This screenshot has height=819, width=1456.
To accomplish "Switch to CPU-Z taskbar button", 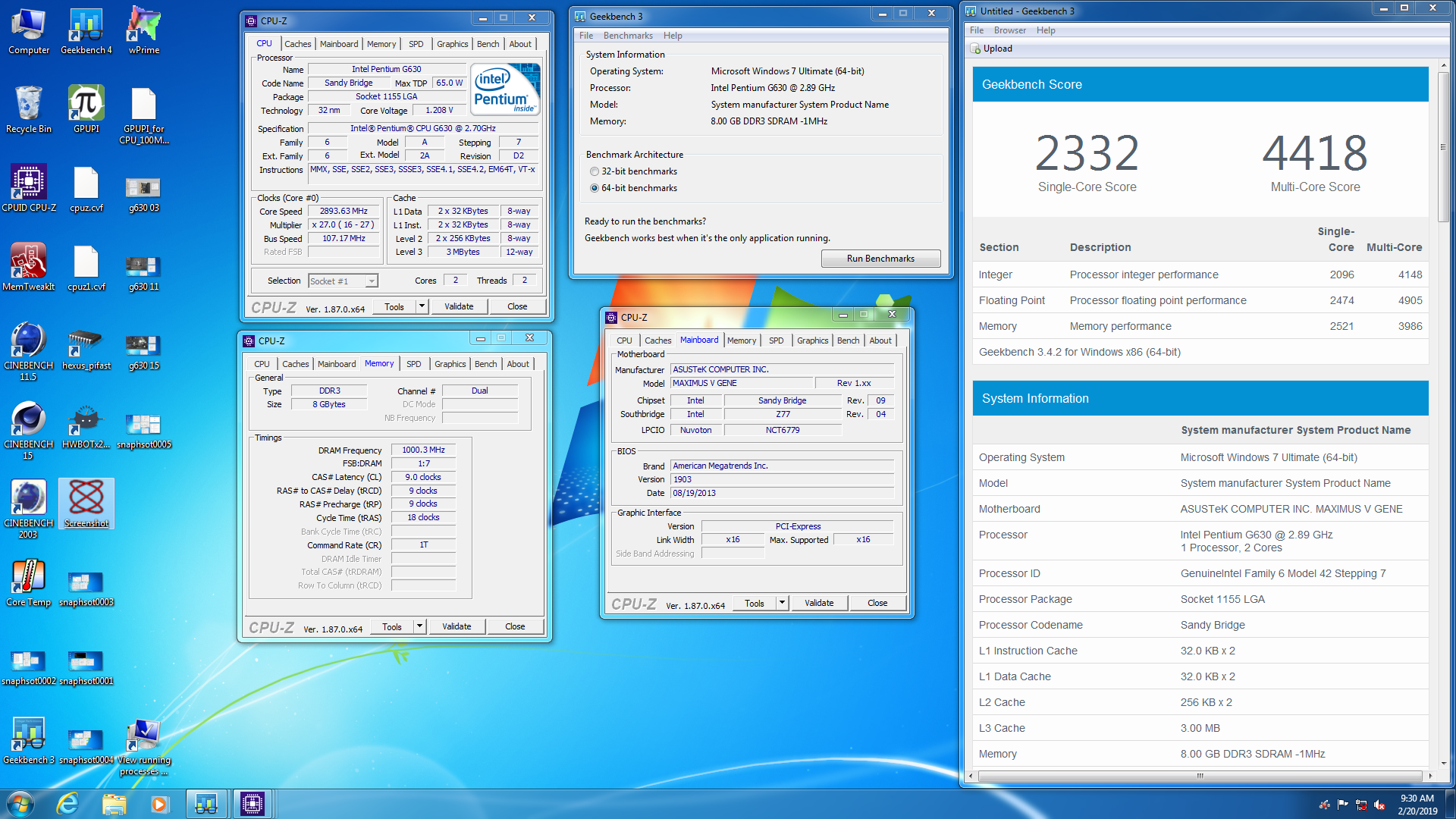I will pyautogui.click(x=252, y=803).
